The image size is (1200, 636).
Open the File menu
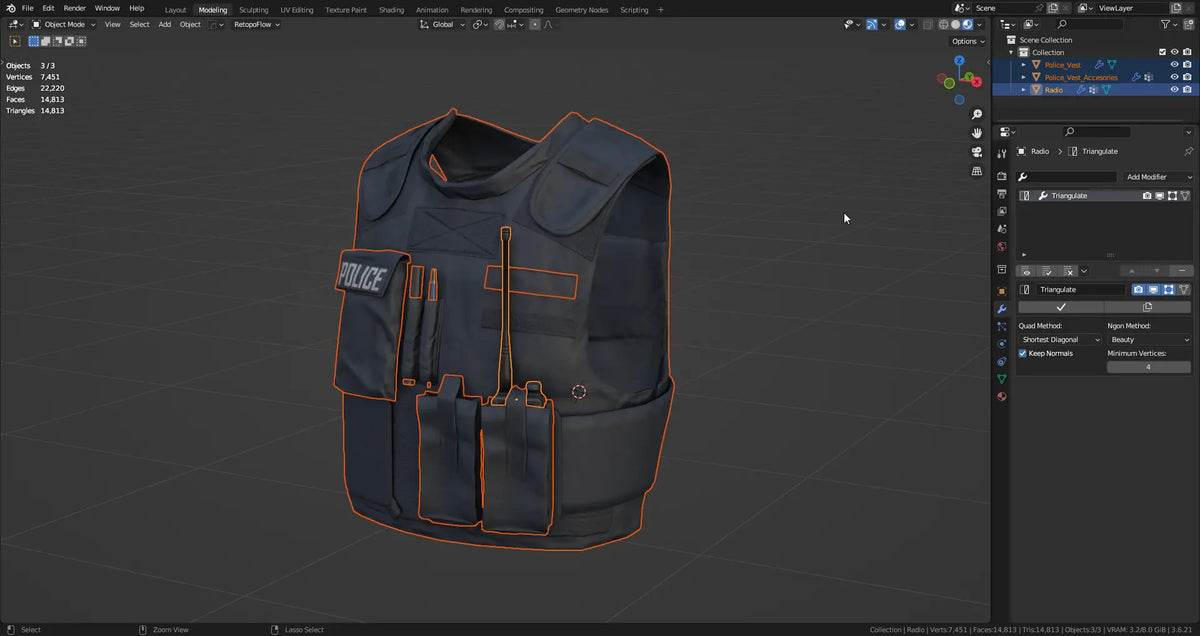point(28,8)
